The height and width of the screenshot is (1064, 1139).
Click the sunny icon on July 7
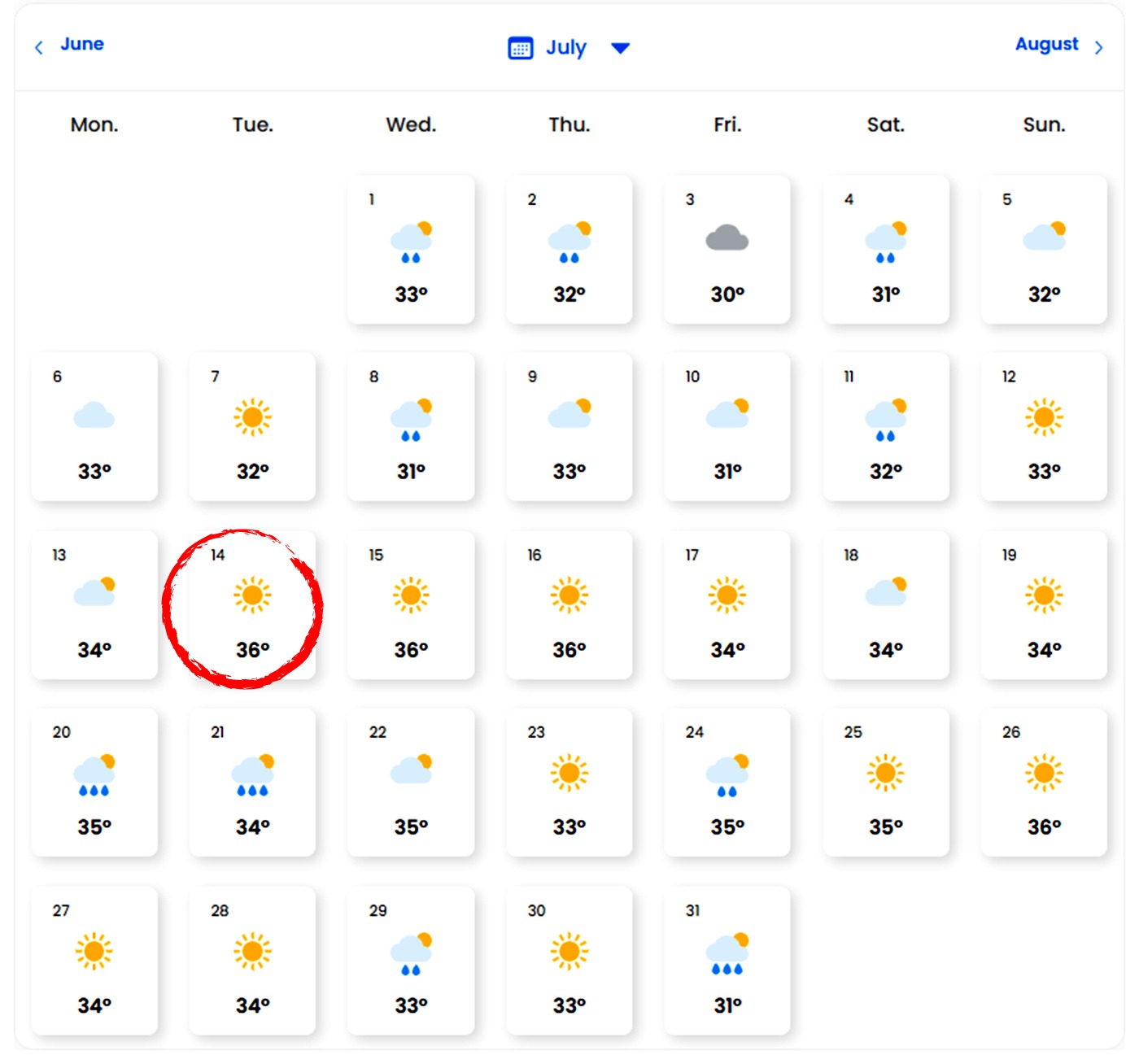click(x=253, y=416)
